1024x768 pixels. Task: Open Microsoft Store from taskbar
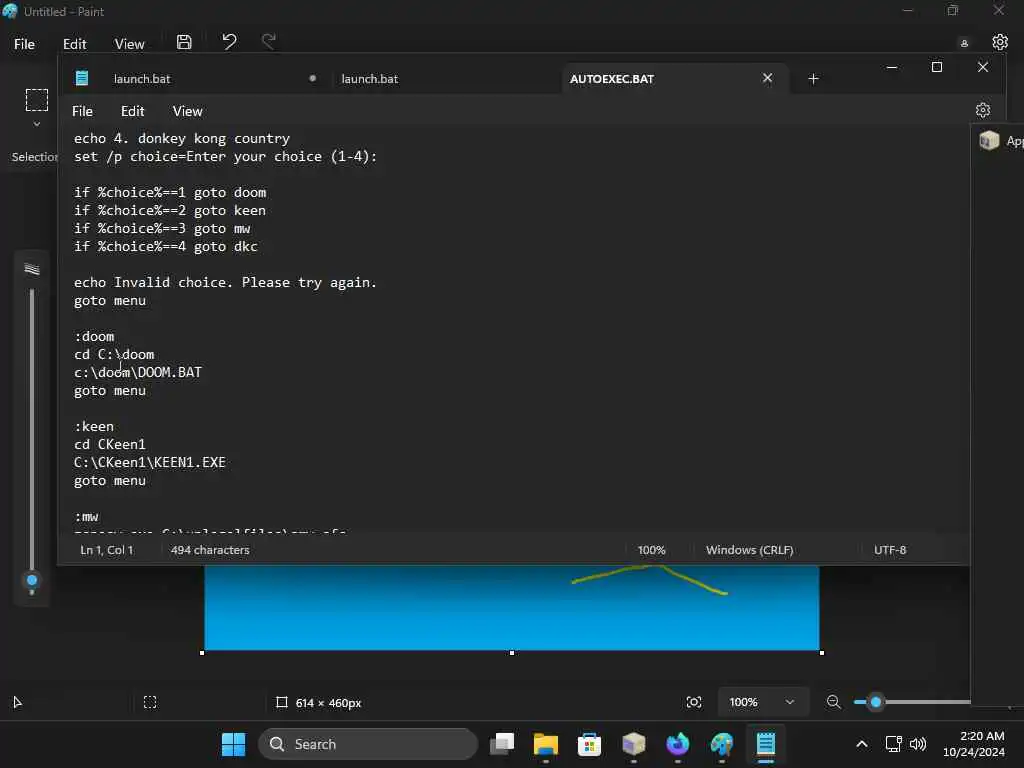589,744
